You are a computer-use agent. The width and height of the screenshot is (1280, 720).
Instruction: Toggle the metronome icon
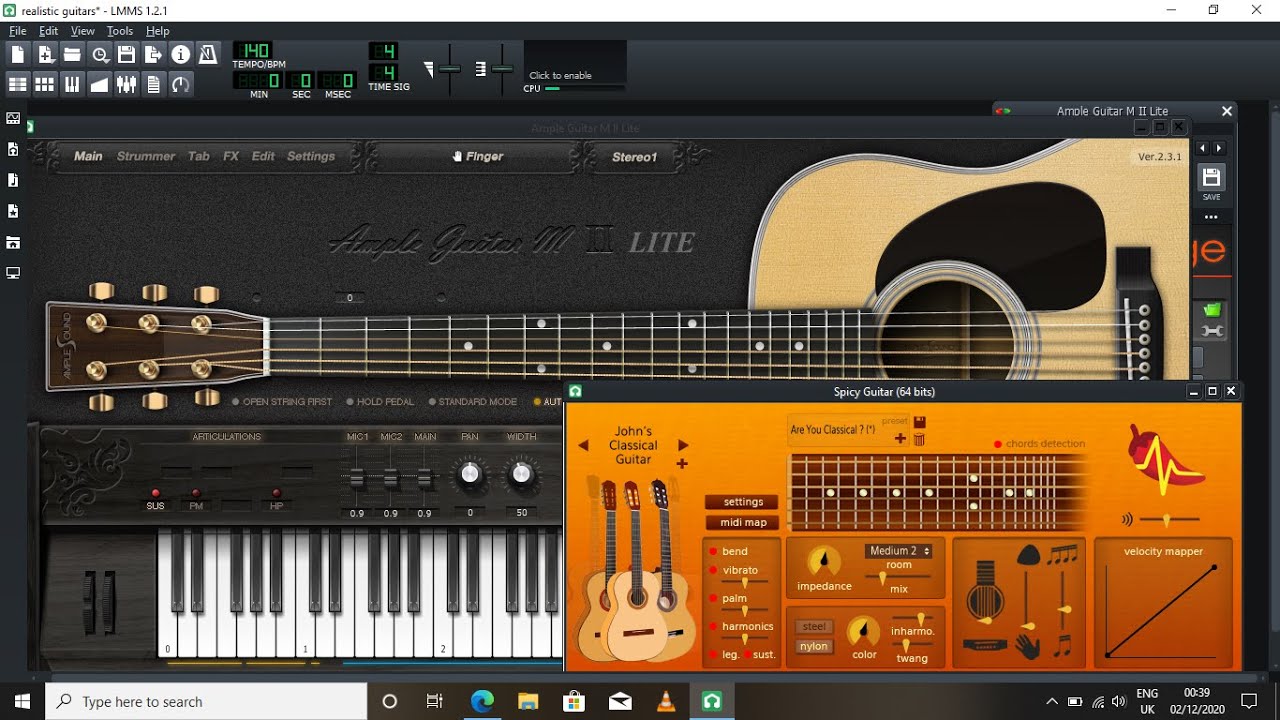(x=208, y=54)
